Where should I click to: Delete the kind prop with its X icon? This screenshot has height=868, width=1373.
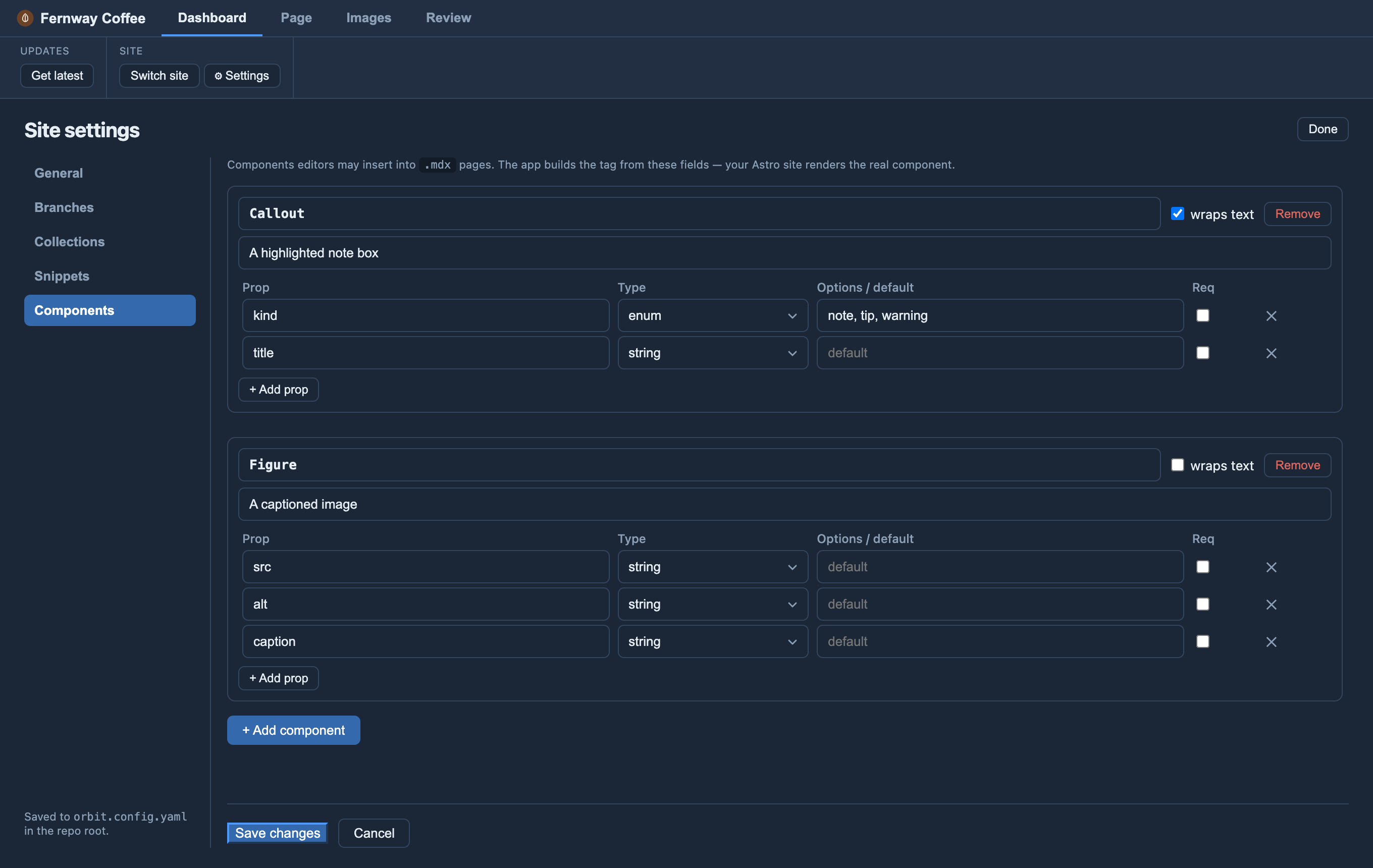[x=1271, y=316]
